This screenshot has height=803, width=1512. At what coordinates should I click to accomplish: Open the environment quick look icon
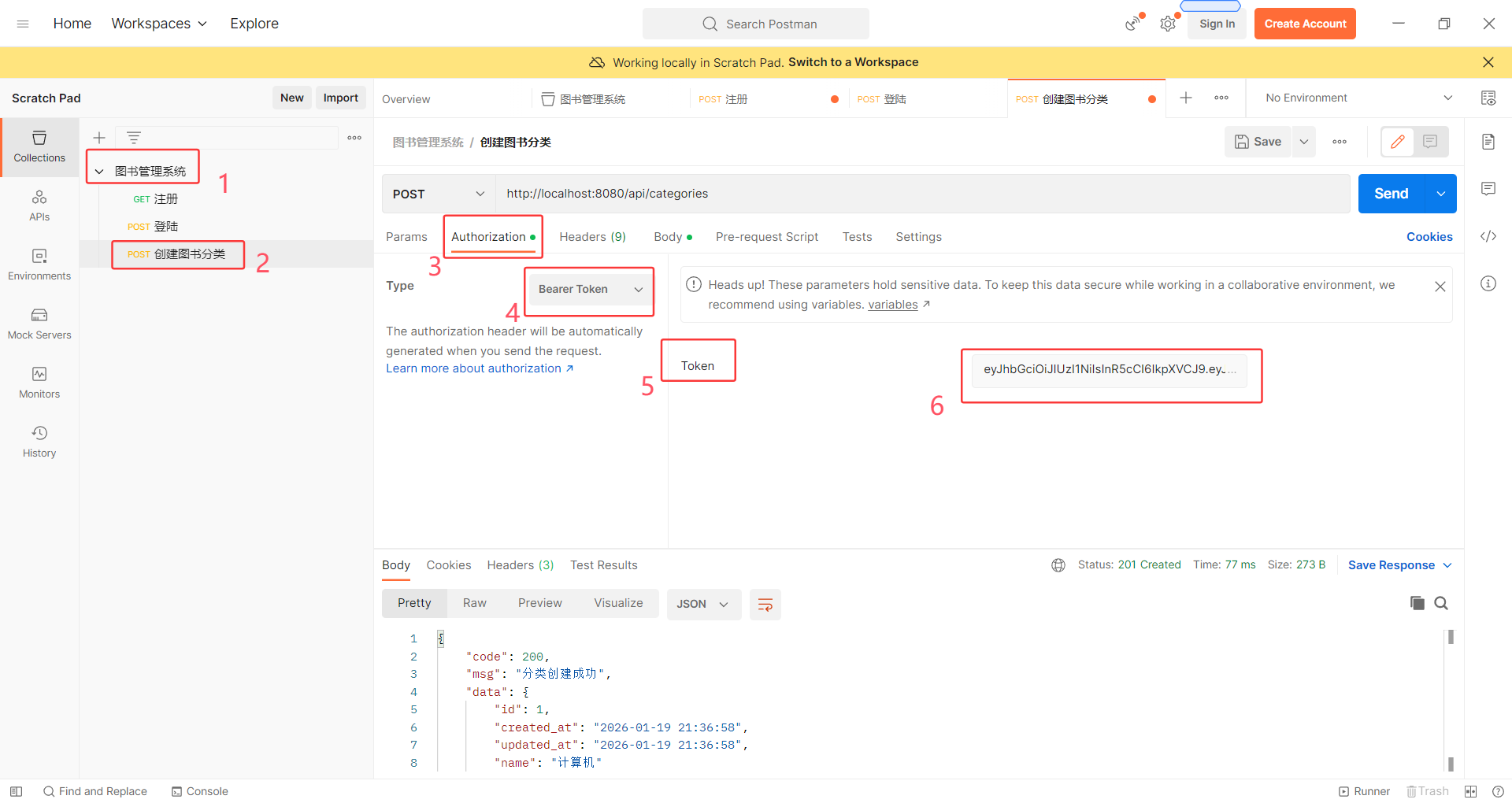1488,98
